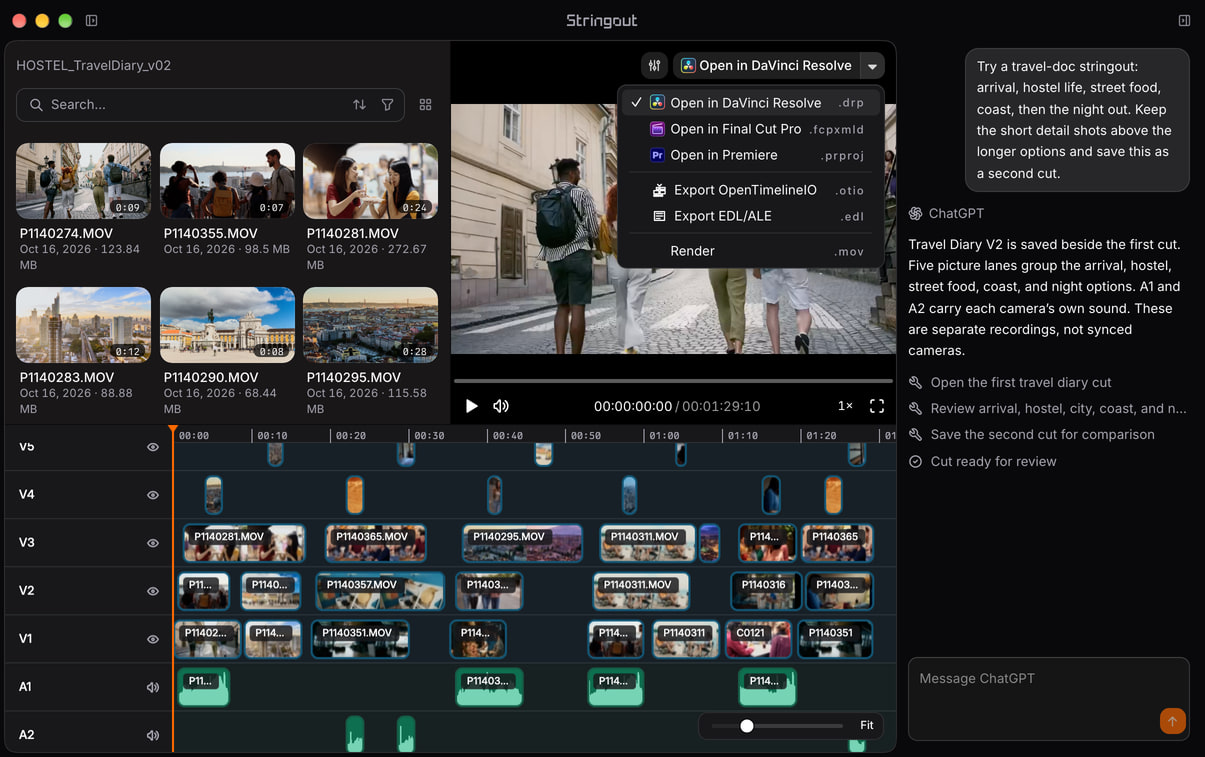Viewport: 1205px width, 757px height.
Task: Enter fullscreen viewer mode
Action: [877, 406]
